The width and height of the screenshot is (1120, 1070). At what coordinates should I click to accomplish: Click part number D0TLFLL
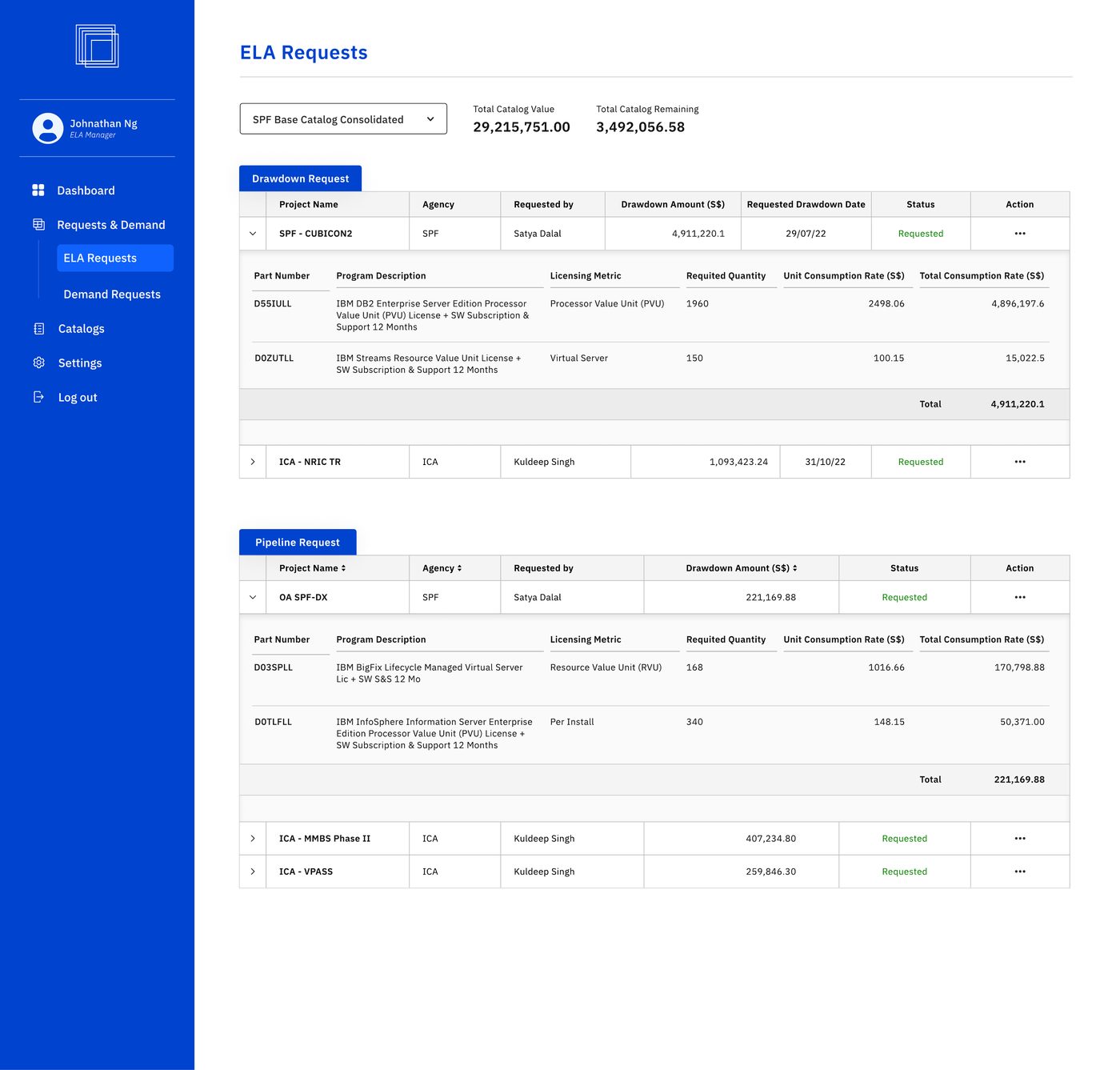[x=273, y=722]
